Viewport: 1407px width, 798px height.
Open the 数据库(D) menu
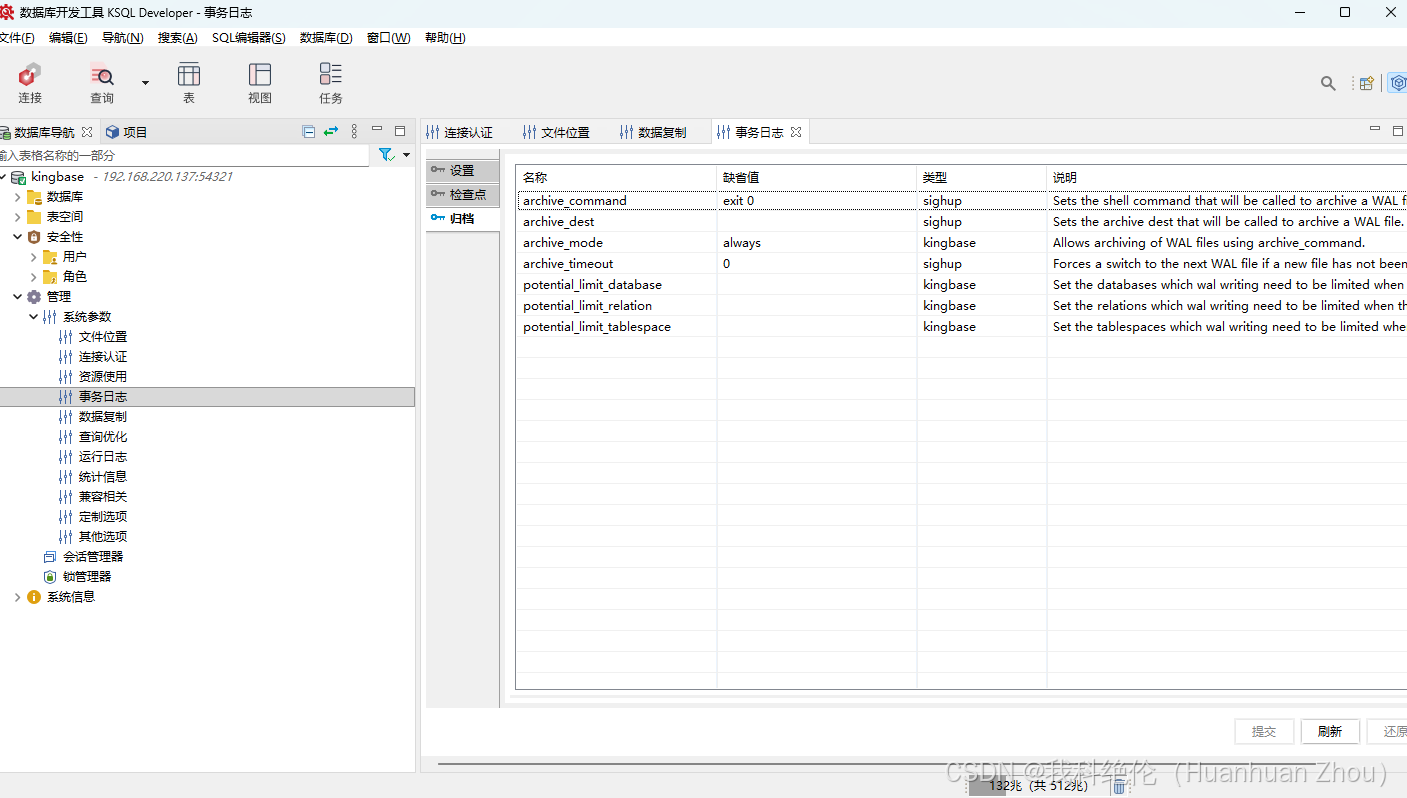[x=326, y=38]
